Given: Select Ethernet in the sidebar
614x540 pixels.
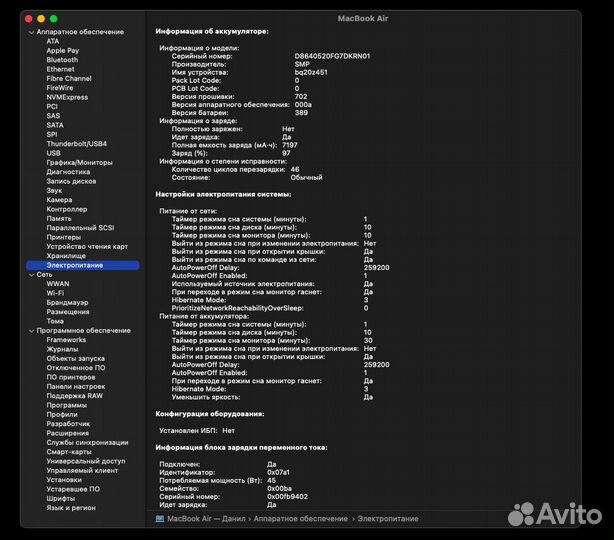Looking at the screenshot, I should click(60, 69).
